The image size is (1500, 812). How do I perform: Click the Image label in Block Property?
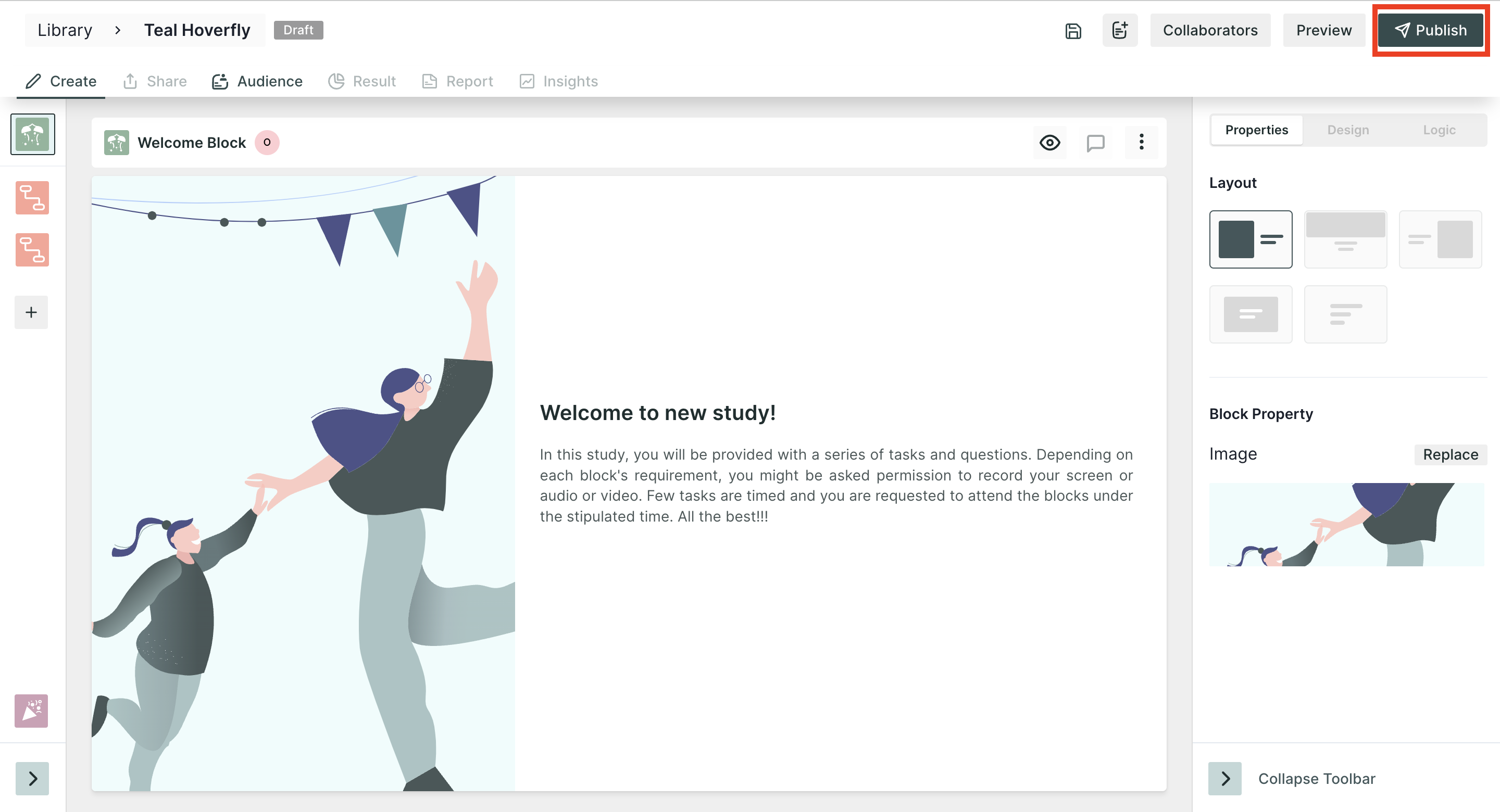point(1233,454)
